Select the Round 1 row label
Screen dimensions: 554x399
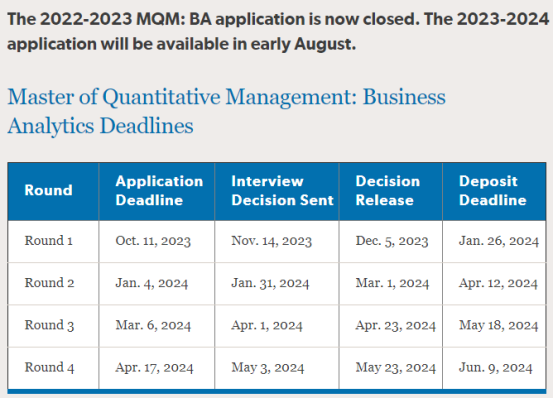tap(48, 241)
